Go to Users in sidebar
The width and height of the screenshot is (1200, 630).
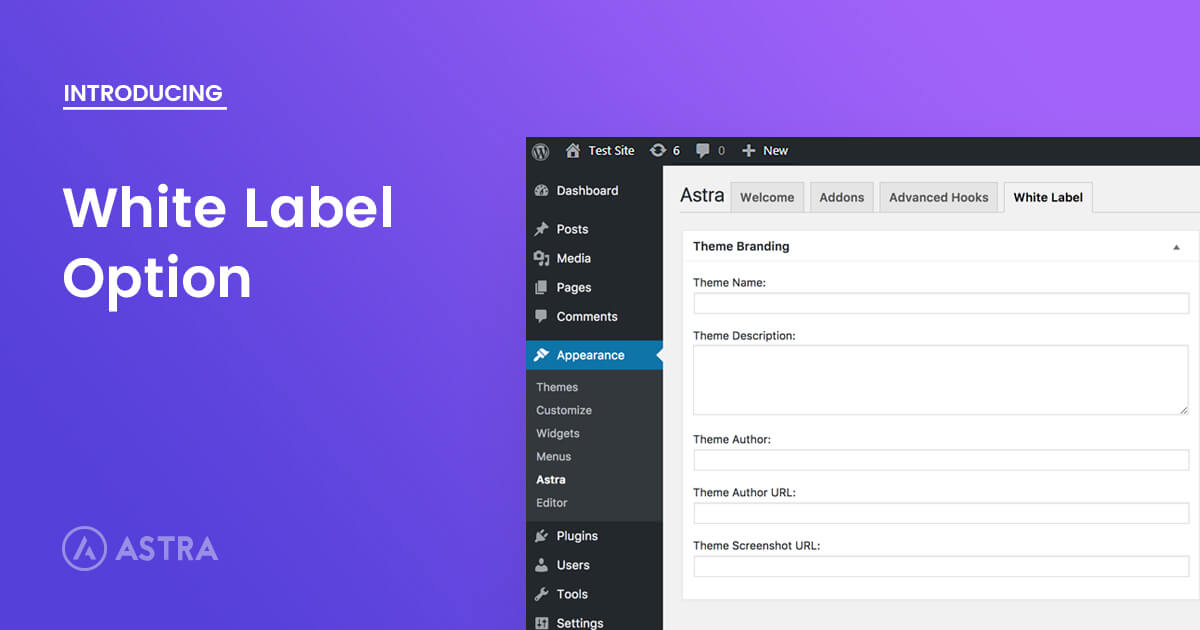[573, 565]
